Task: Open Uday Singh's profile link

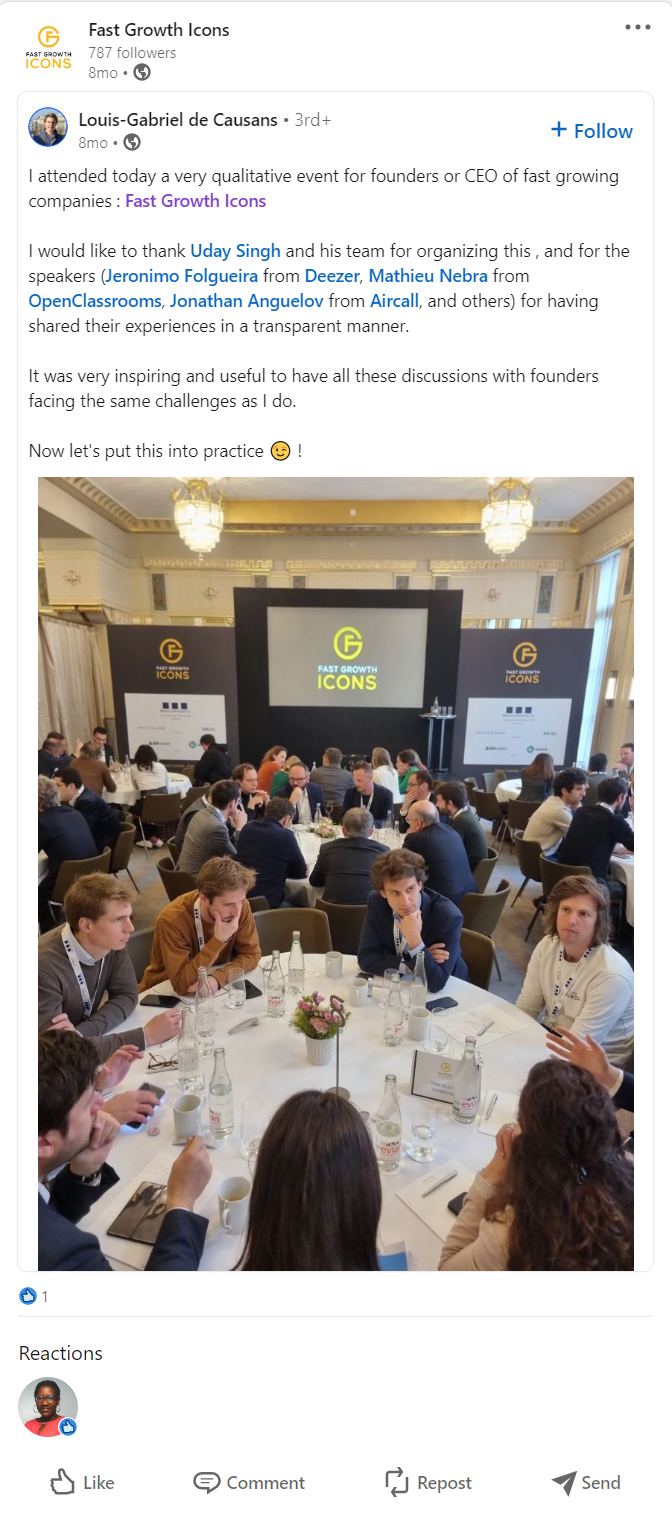Action: (236, 251)
